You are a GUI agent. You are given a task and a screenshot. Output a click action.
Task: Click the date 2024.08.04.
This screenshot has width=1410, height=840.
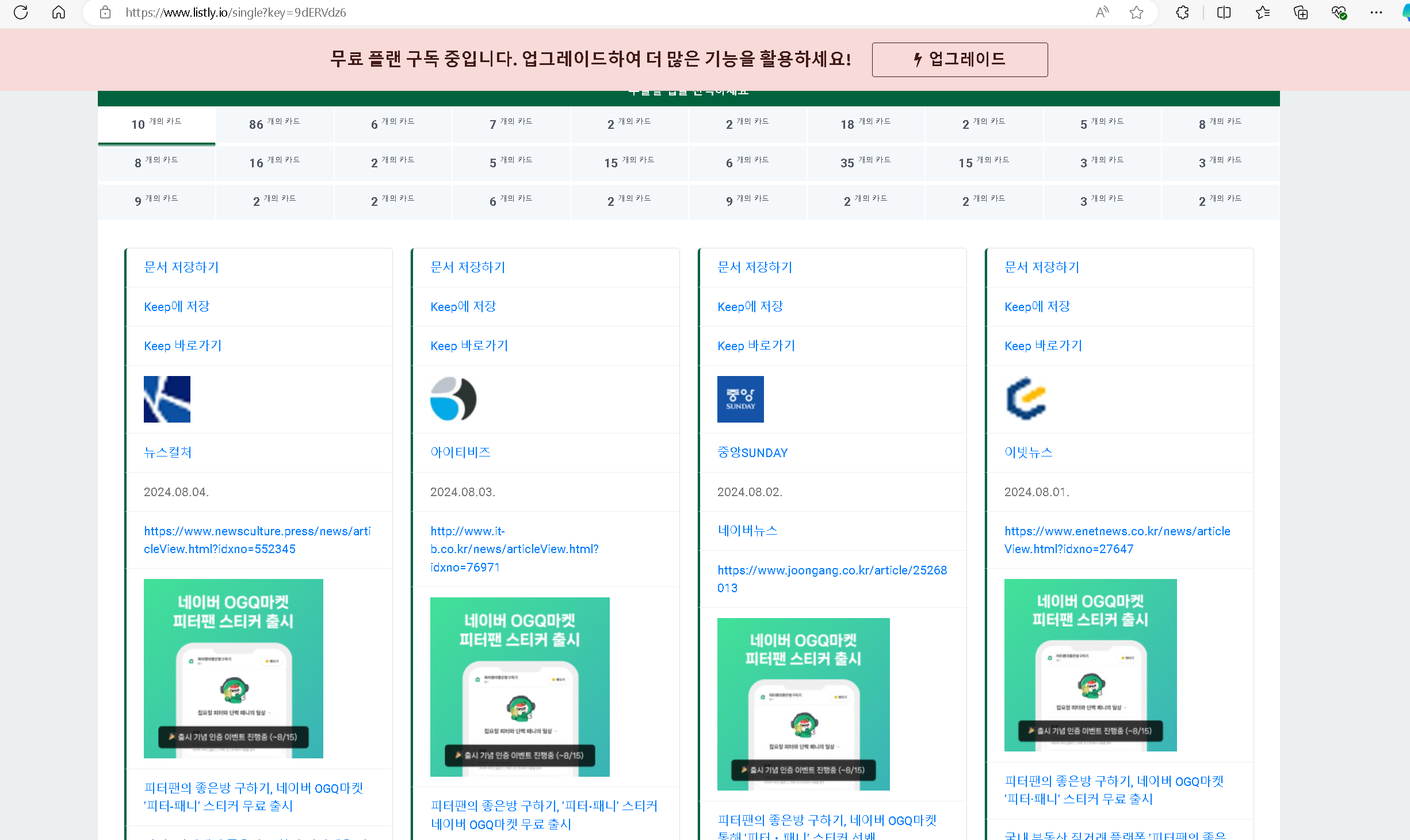(176, 492)
